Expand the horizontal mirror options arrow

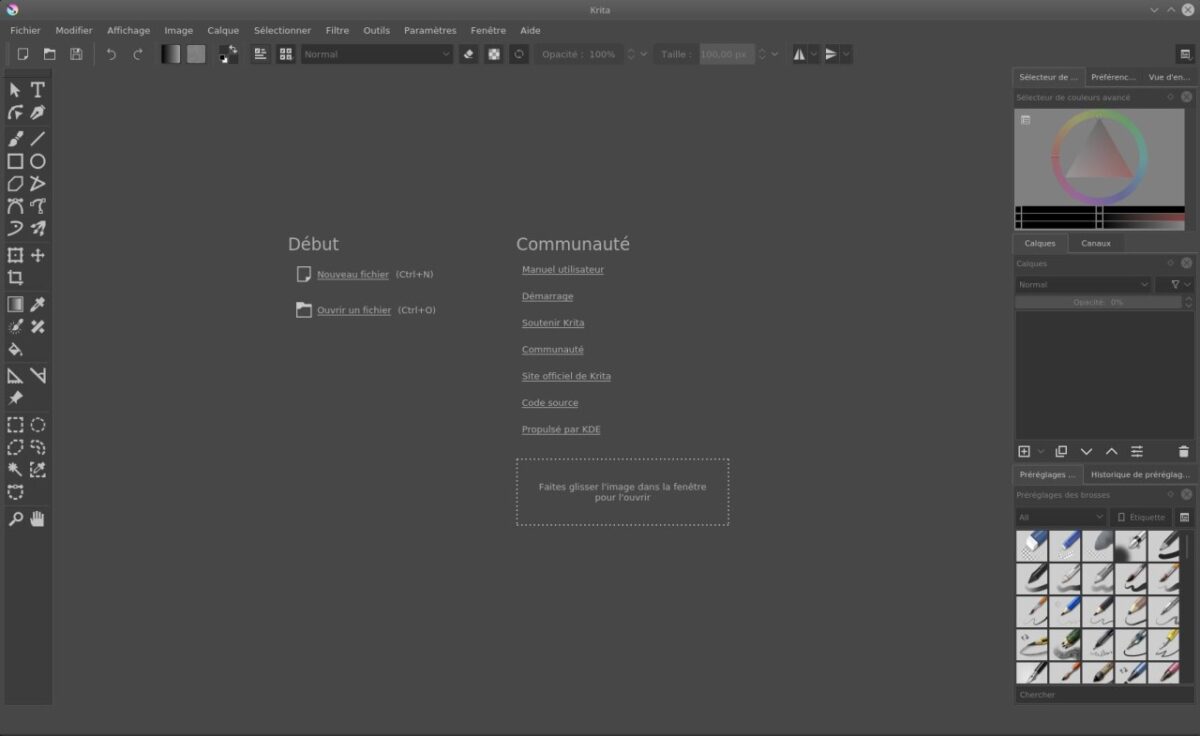coord(814,54)
